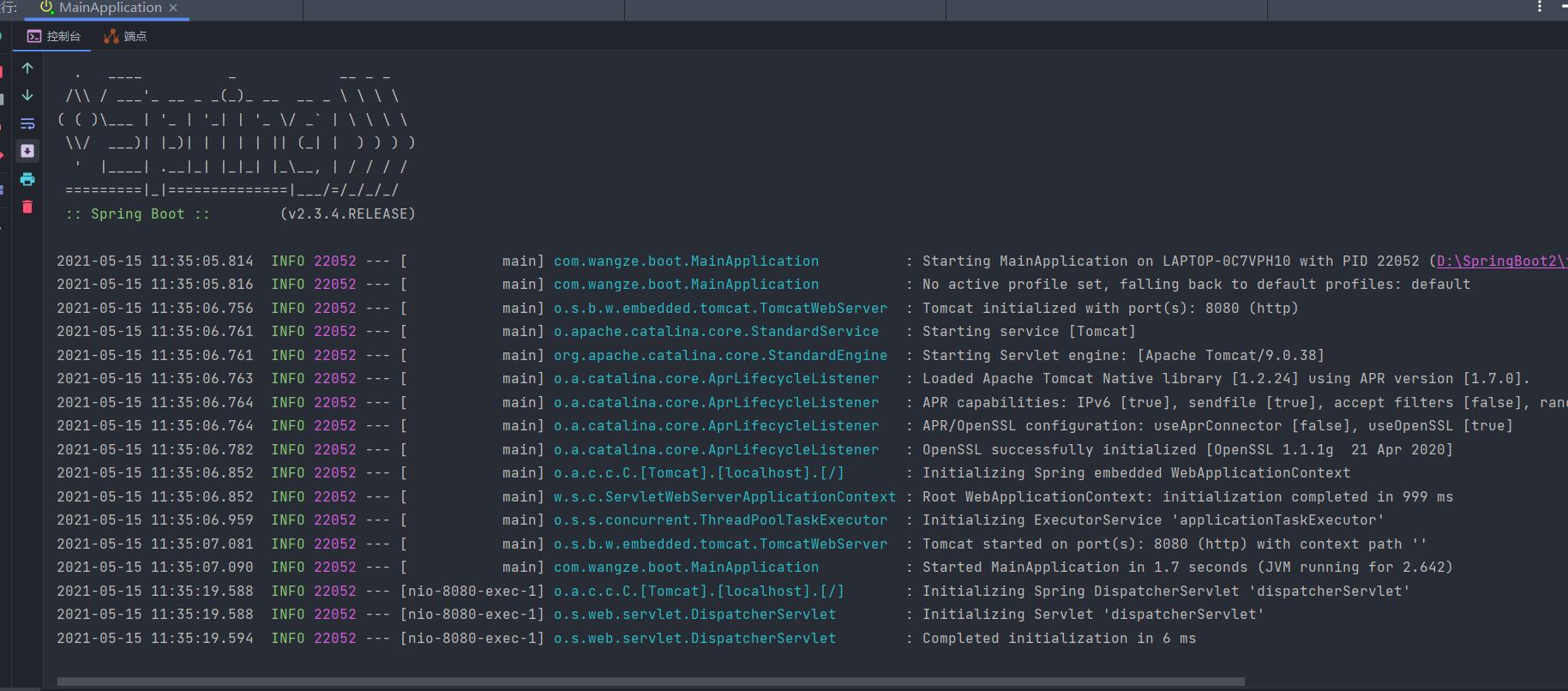Click 'OpenSSL successfully initialized' message
The width and height of the screenshot is (1568, 691).
1187,449
